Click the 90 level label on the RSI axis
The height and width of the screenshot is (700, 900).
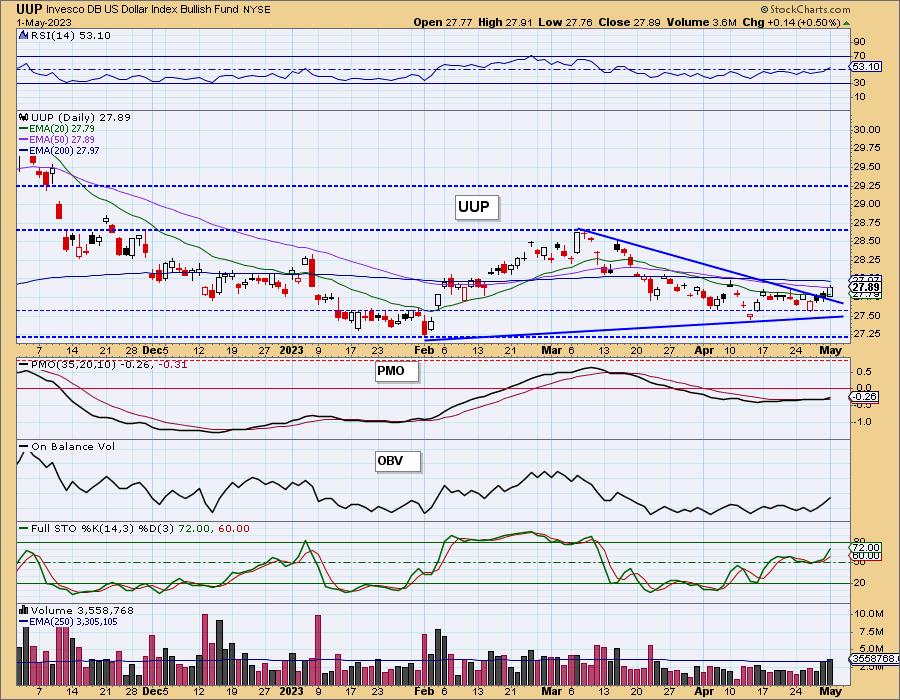[859, 42]
